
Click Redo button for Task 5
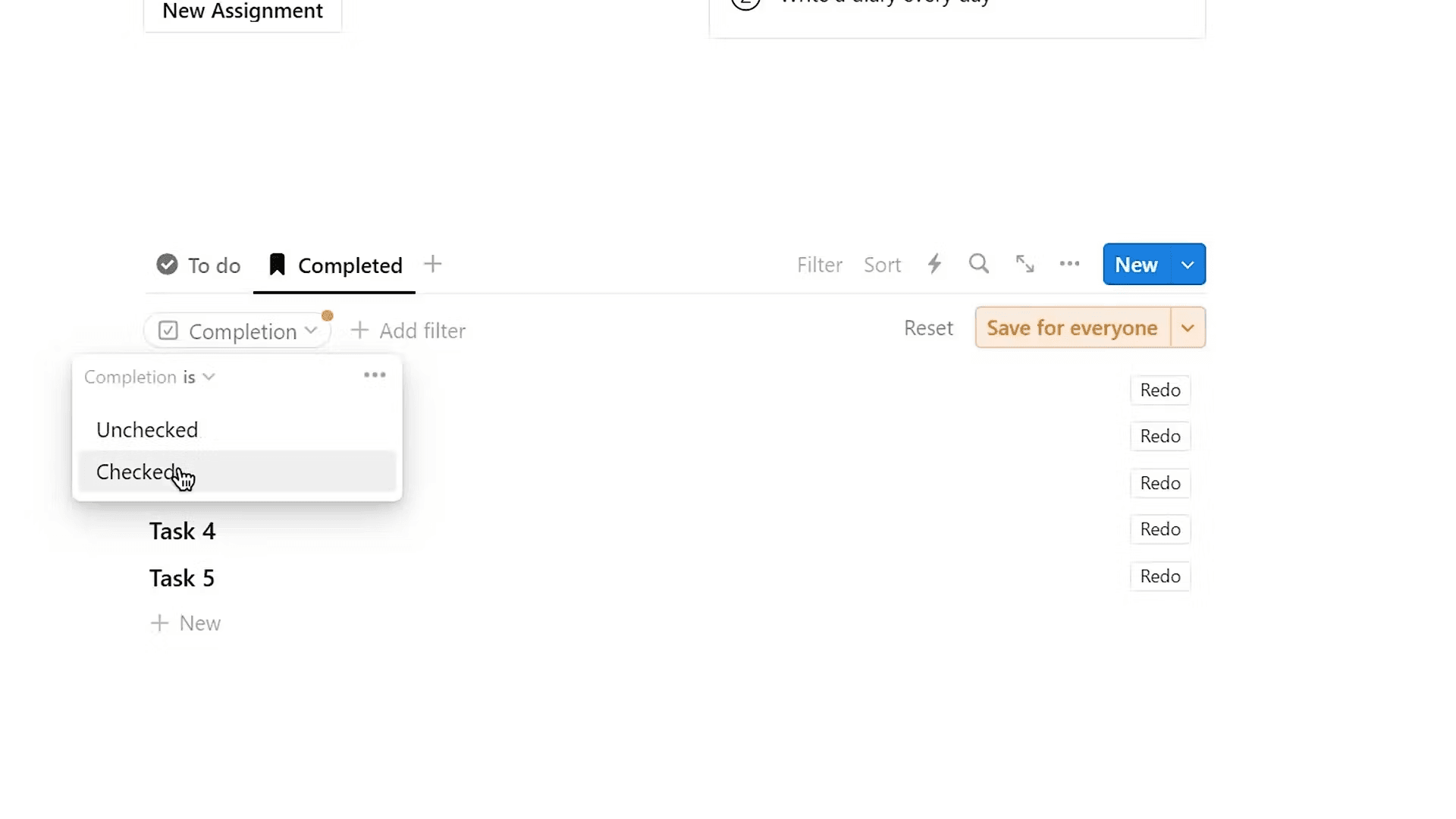click(x=1159, y=576)
